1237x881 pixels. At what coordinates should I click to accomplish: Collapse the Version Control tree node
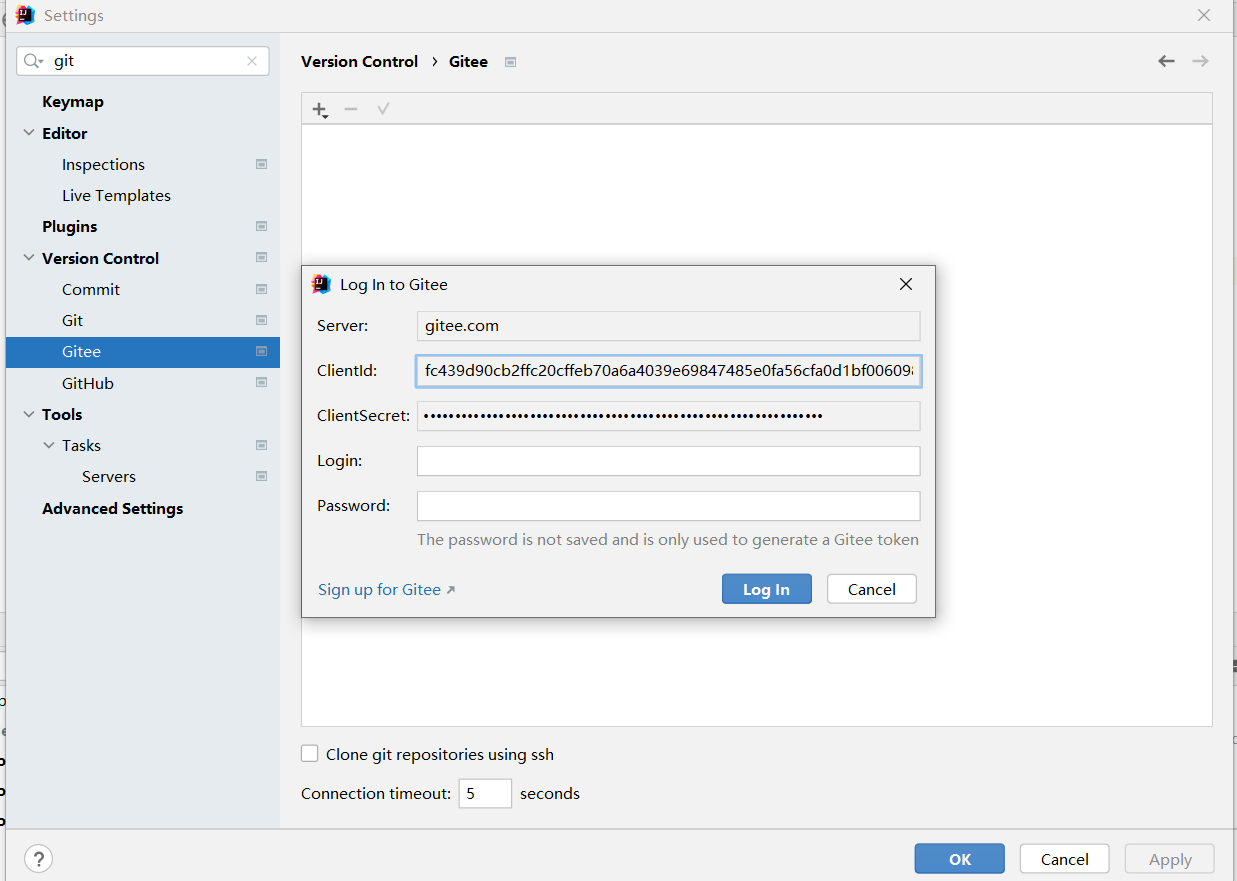pyautogui.click(x=28, y=258)
